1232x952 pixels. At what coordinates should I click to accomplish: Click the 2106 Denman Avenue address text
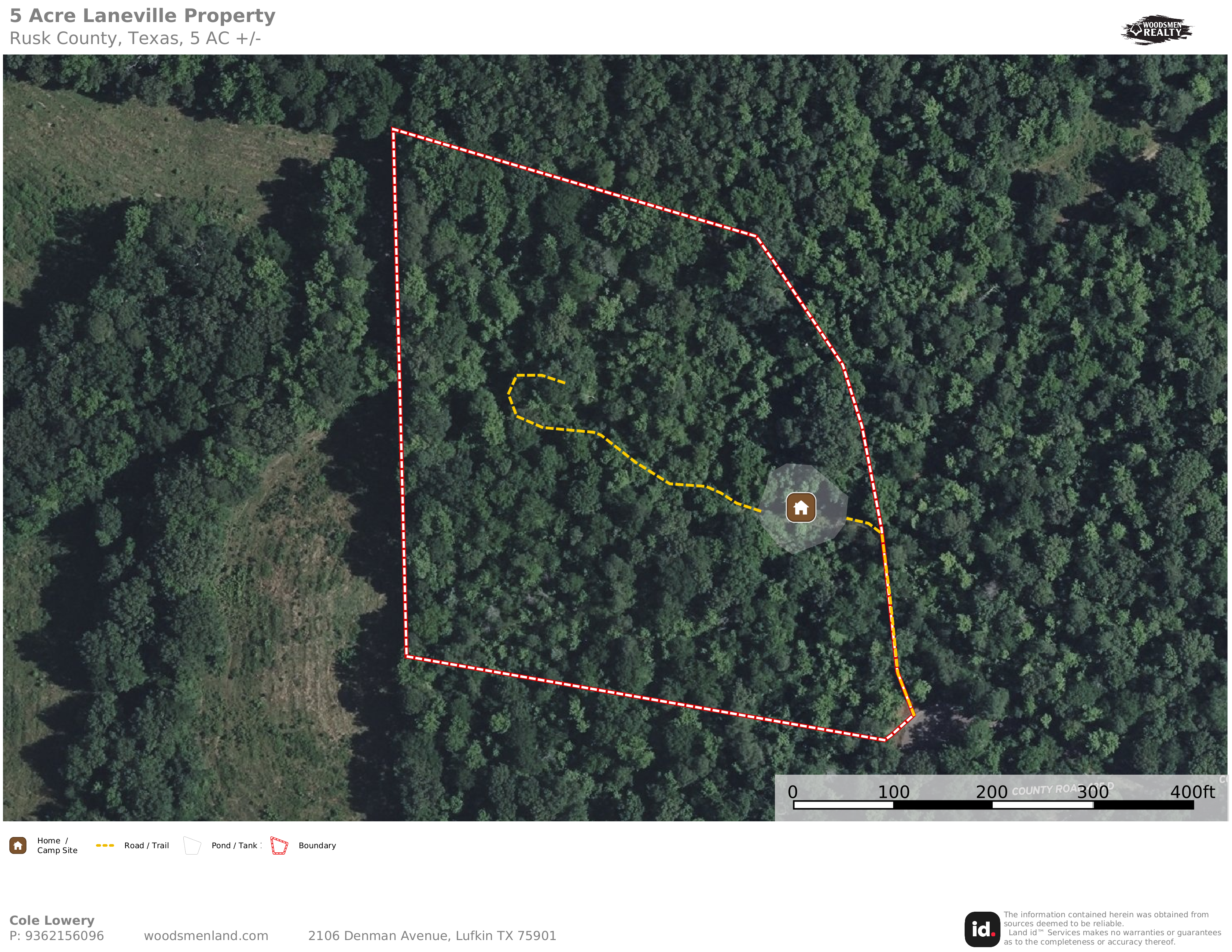pos(432,936)
